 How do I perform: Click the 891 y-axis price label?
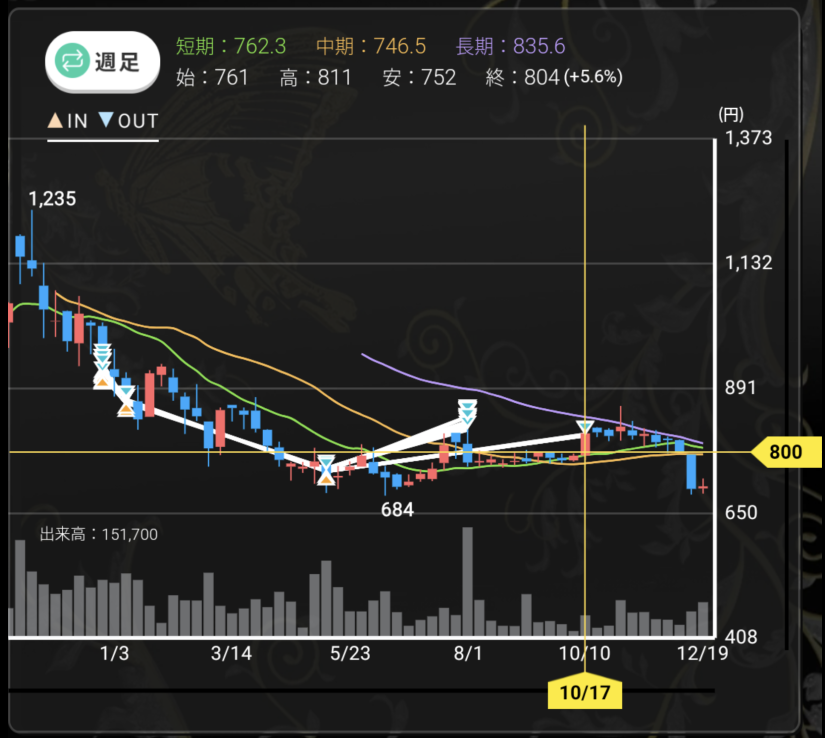coord(740,388)
